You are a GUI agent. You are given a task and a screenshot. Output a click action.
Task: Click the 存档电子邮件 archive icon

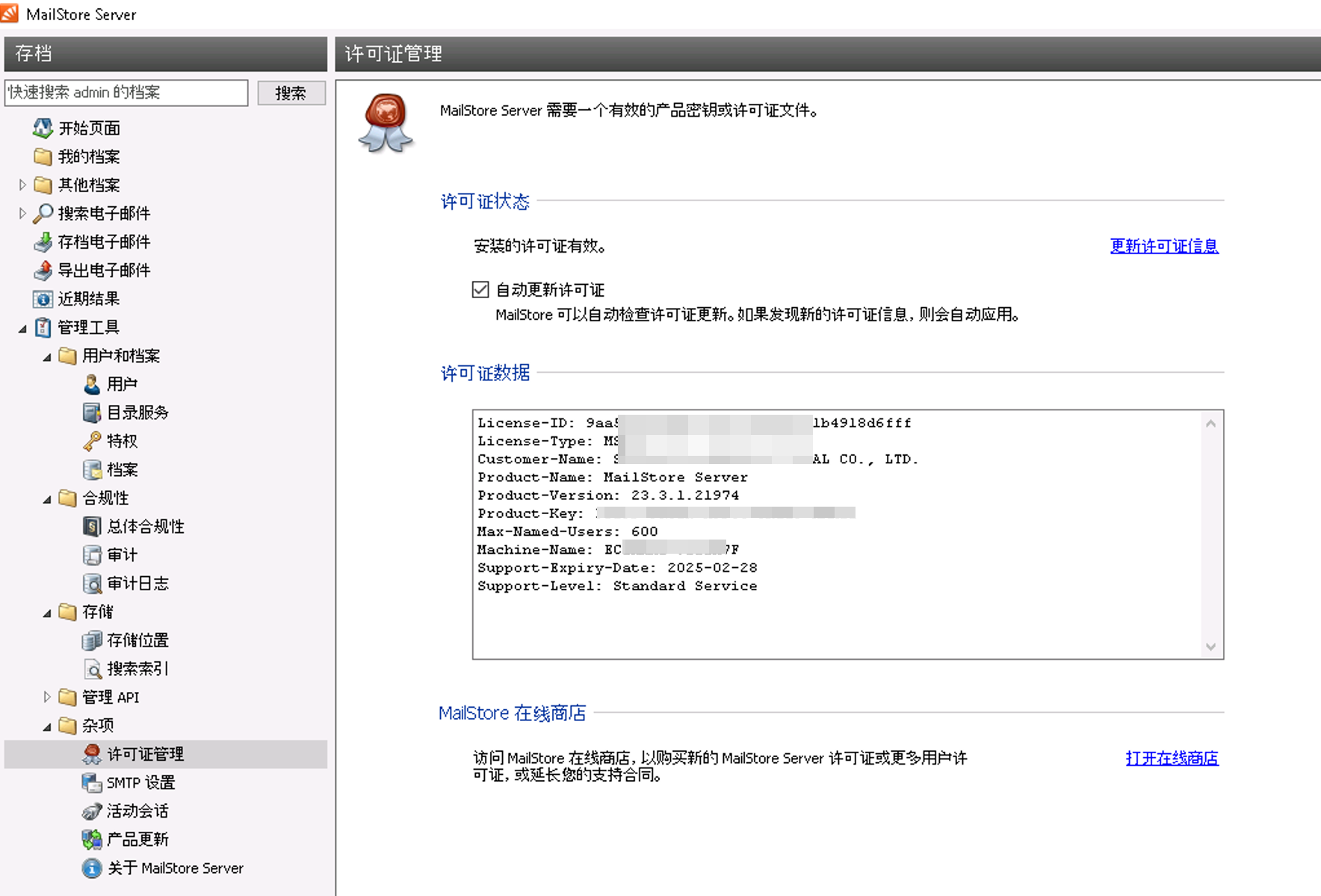43,241
